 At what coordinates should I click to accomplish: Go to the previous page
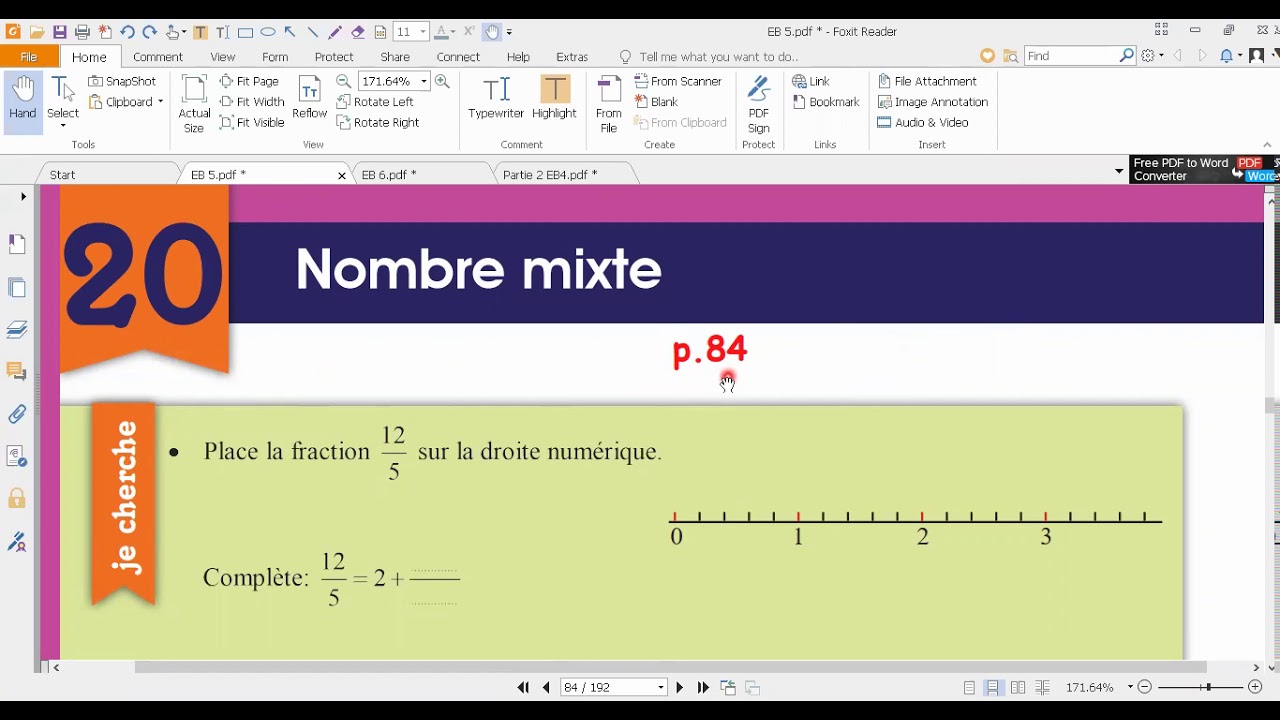(546, 687)
